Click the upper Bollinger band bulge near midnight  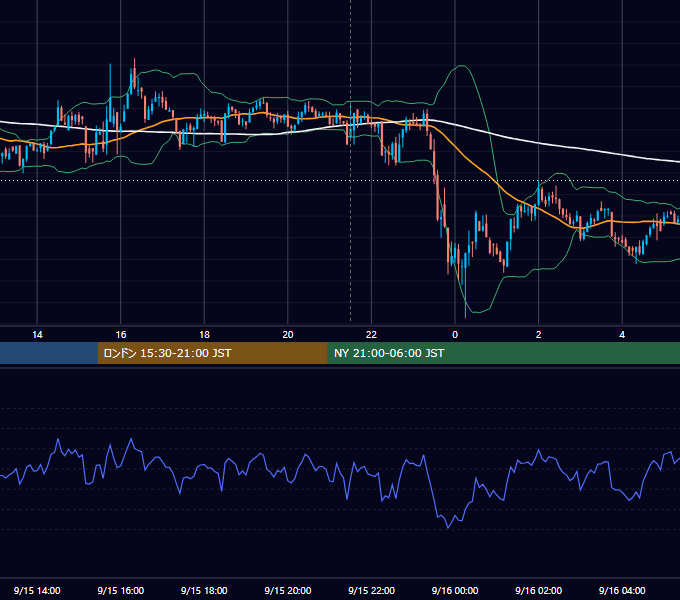tap(461, 66)
